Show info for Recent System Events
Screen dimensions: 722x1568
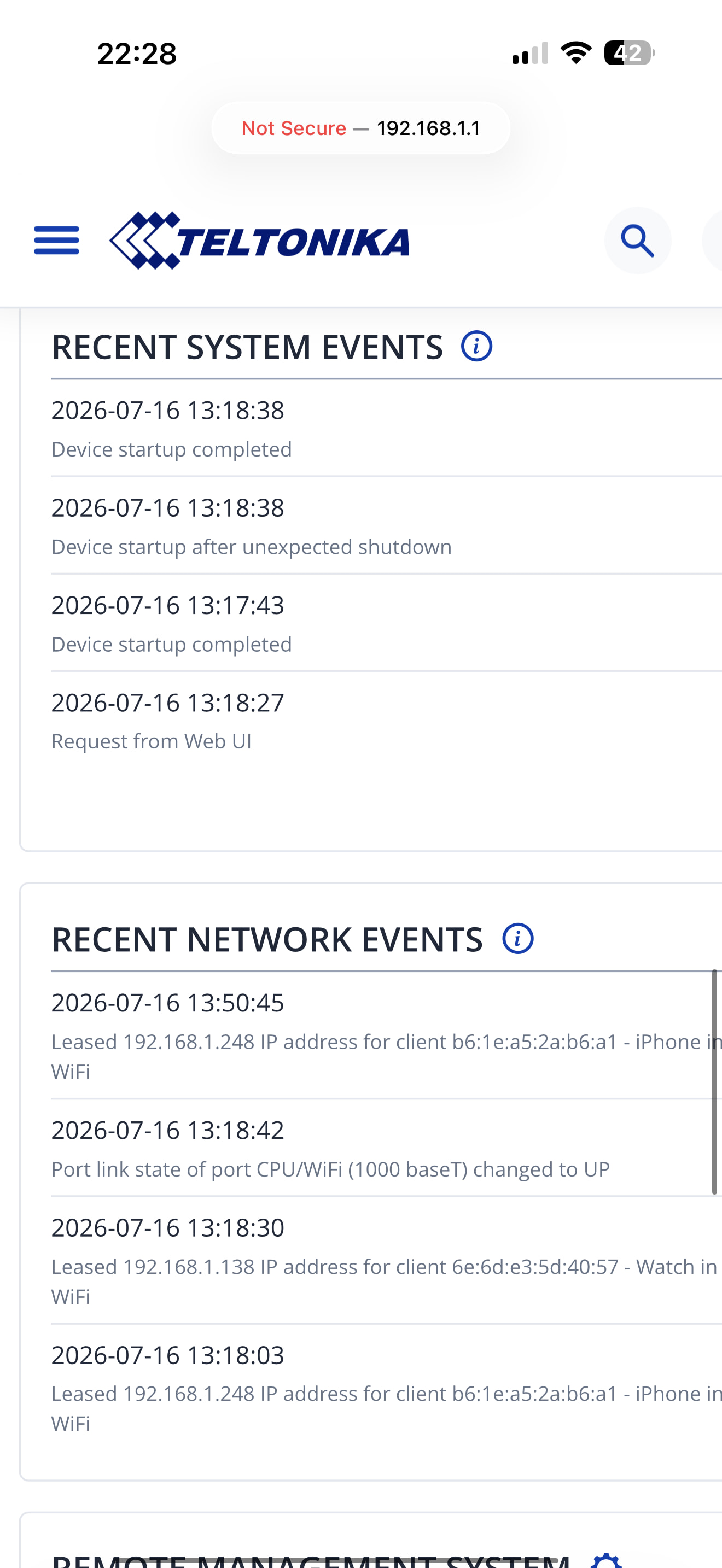coord(476,346)
